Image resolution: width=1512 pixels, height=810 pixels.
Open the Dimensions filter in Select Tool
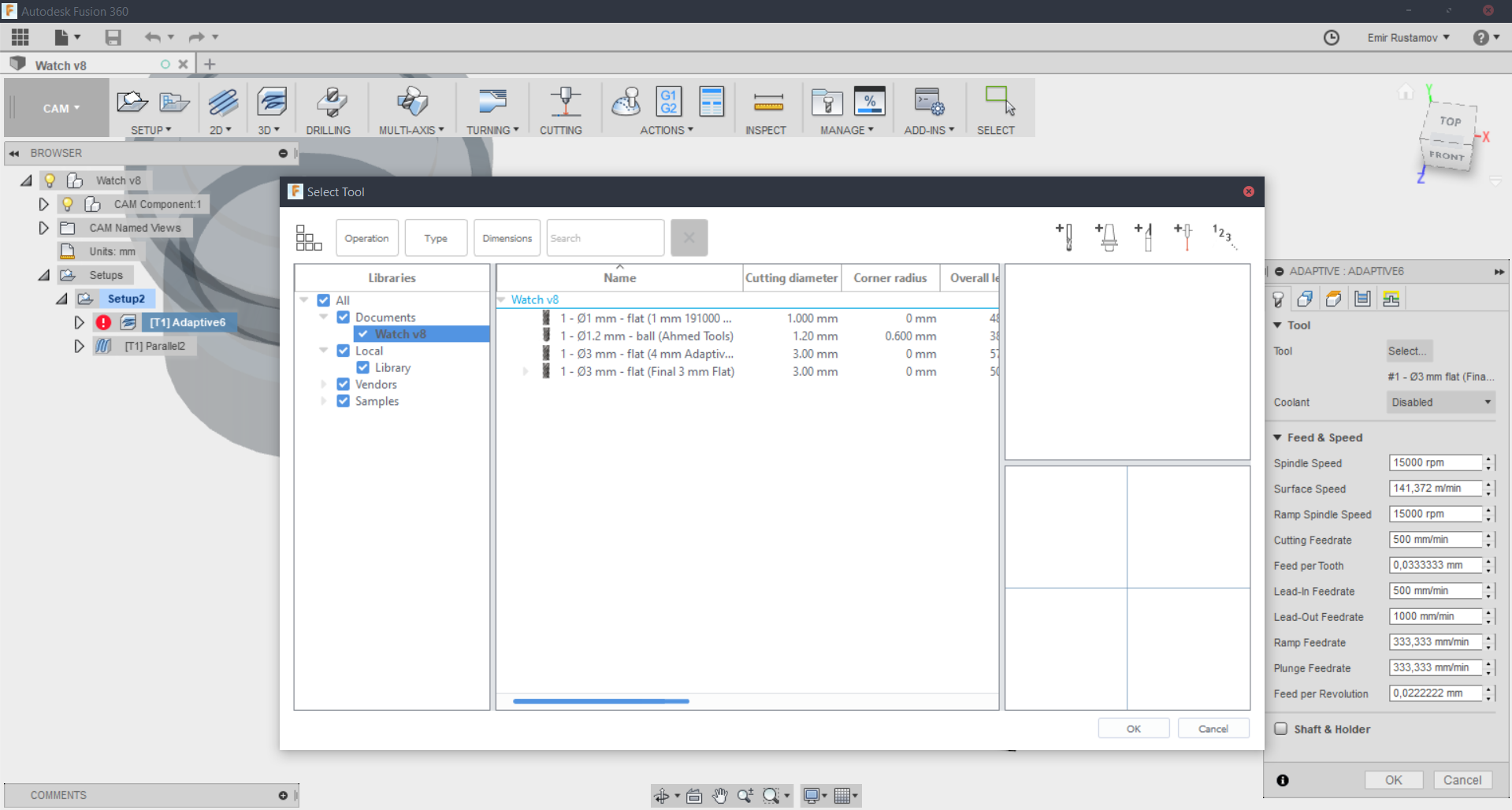point(507,238)
